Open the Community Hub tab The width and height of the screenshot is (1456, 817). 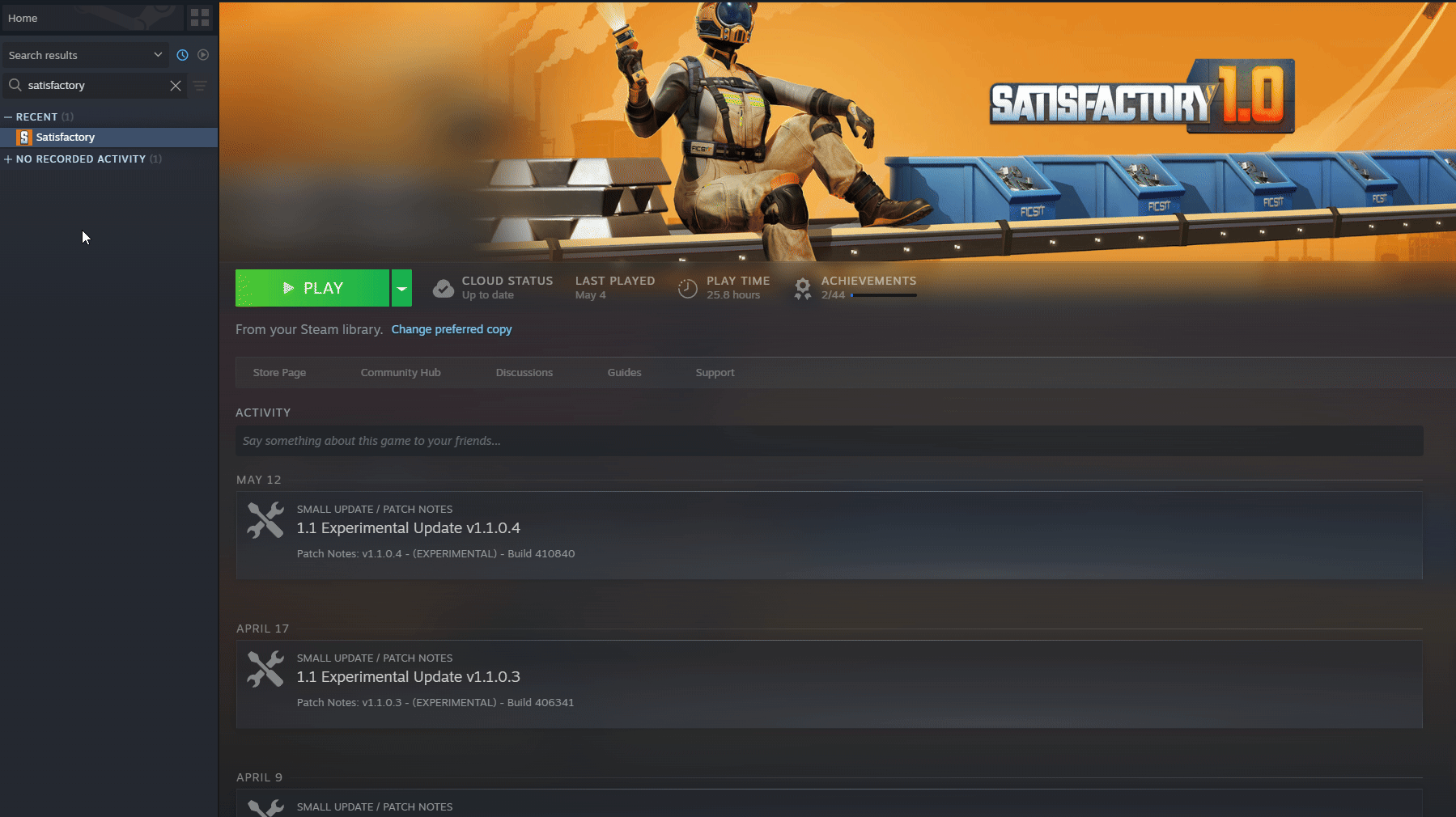(x=401, y=373)
